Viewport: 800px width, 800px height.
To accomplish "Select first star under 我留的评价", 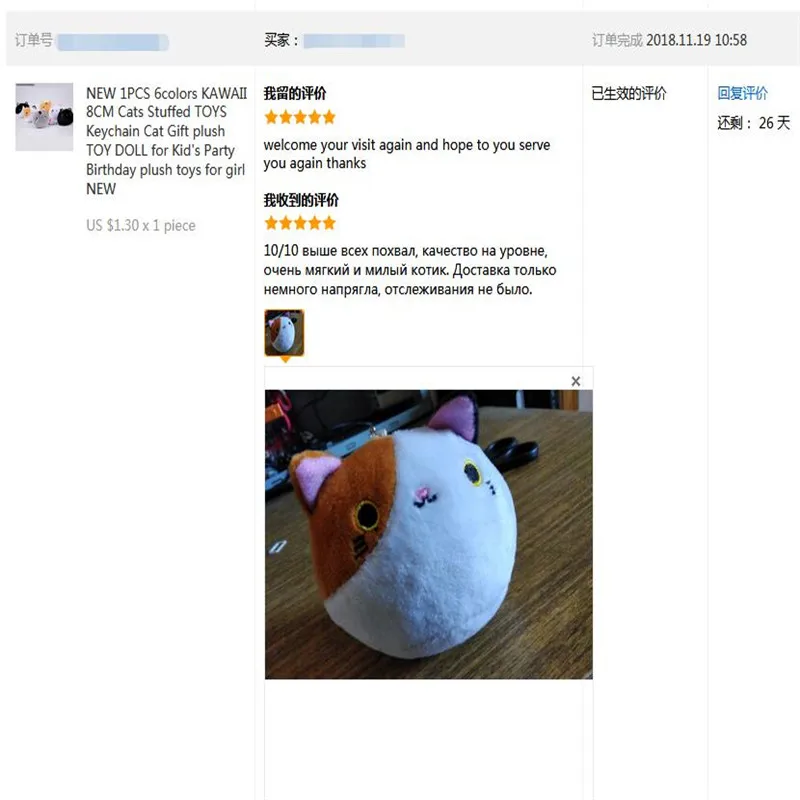I will tap(271, 117).
